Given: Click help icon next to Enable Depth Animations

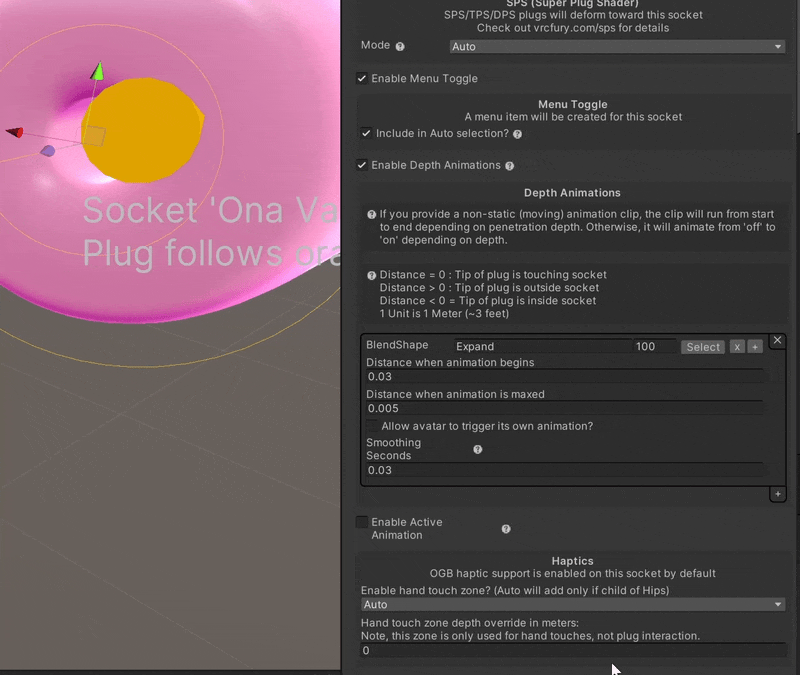Looking at the screenshot, I should [x=510, y=166].
